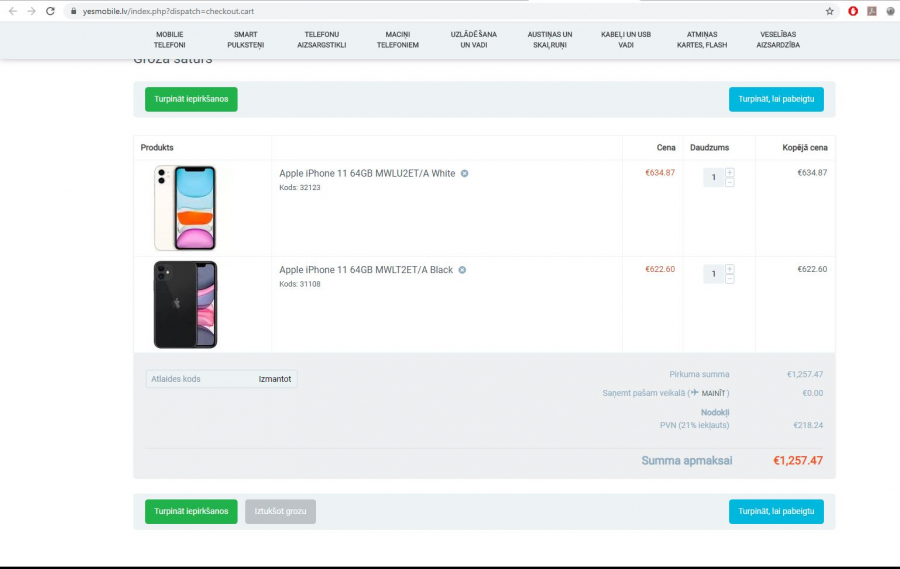Apply the discount code with Izmantot
The width and height of the screenshot is (900, 569).
(274, 379)
